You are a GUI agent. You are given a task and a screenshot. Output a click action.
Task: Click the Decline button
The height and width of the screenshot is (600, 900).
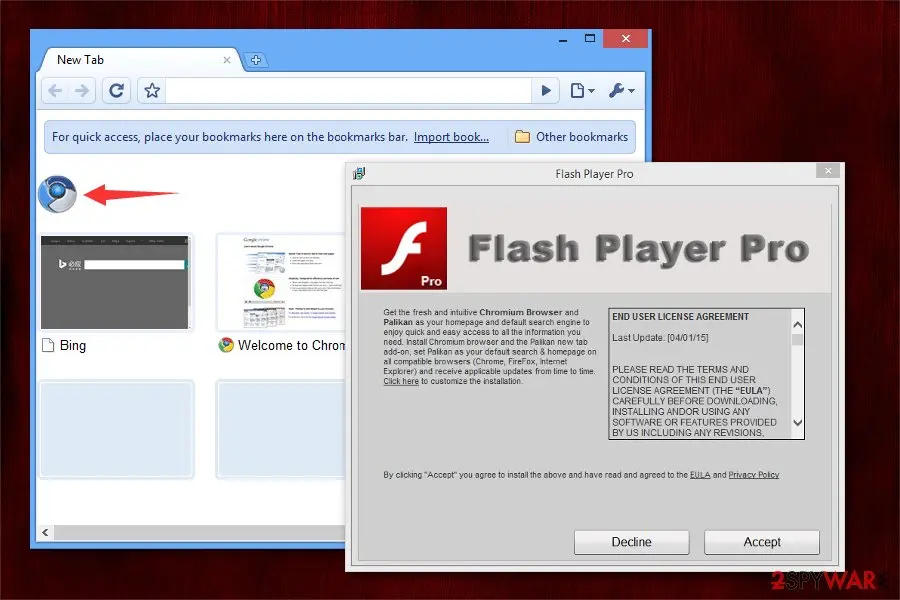click(631, 542)
